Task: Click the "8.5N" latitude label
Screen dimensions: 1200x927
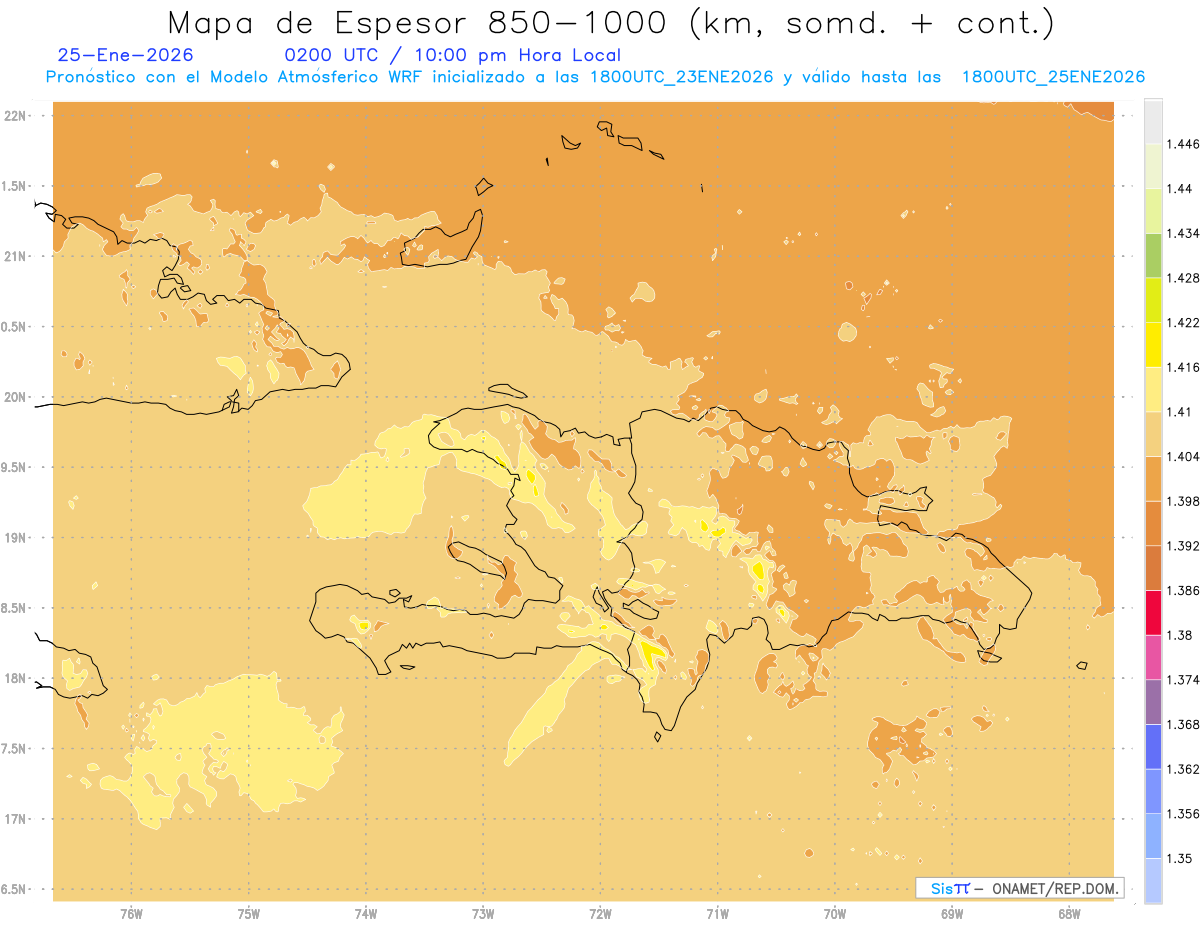Action: tap(13, 608)
